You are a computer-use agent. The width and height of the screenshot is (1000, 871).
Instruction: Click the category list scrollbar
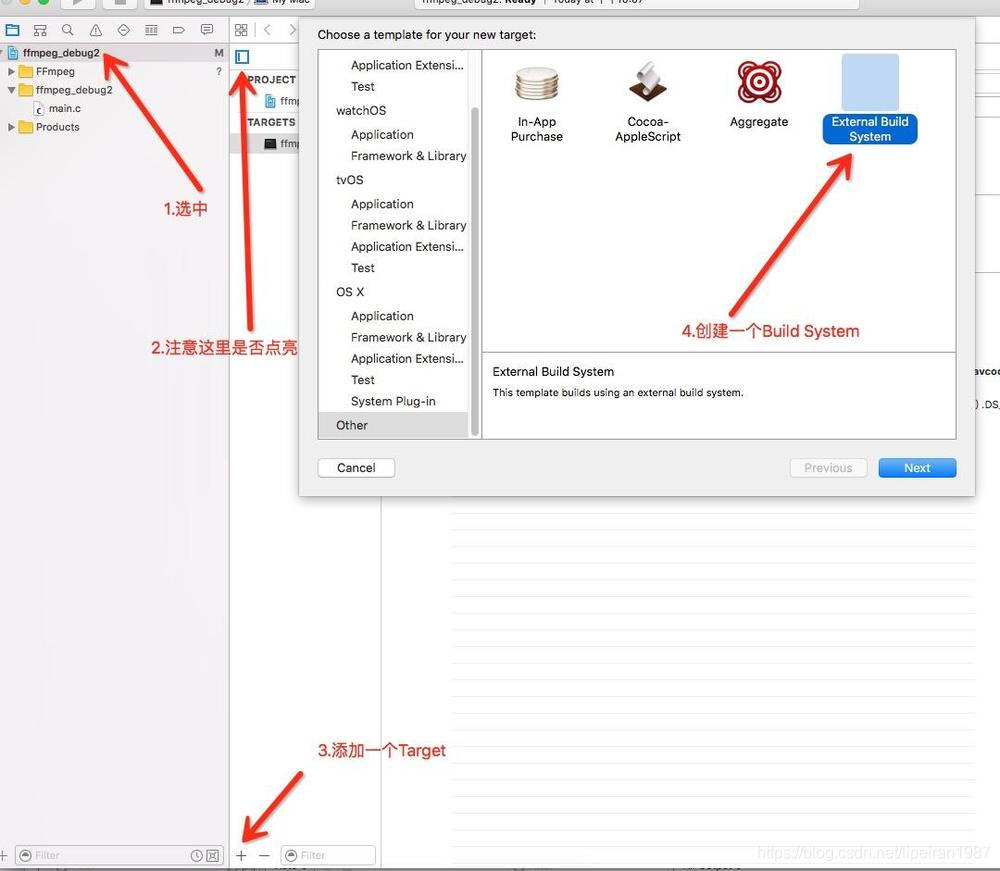[x=474, y=271]
